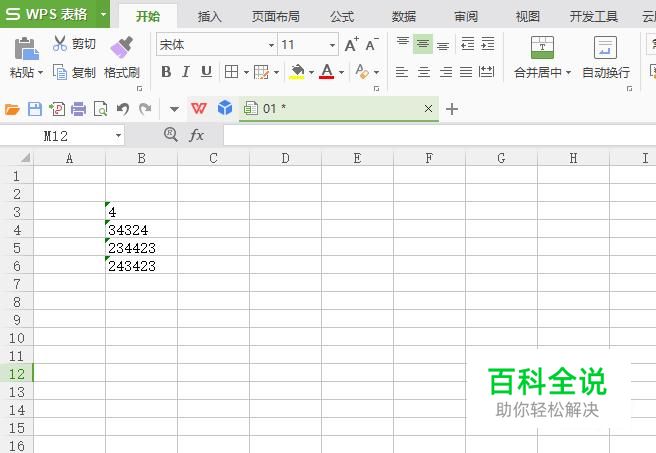The height and width of the screenshot is (453, 656).
Task: Open the 视图 tab
Action: click(527, 16)
